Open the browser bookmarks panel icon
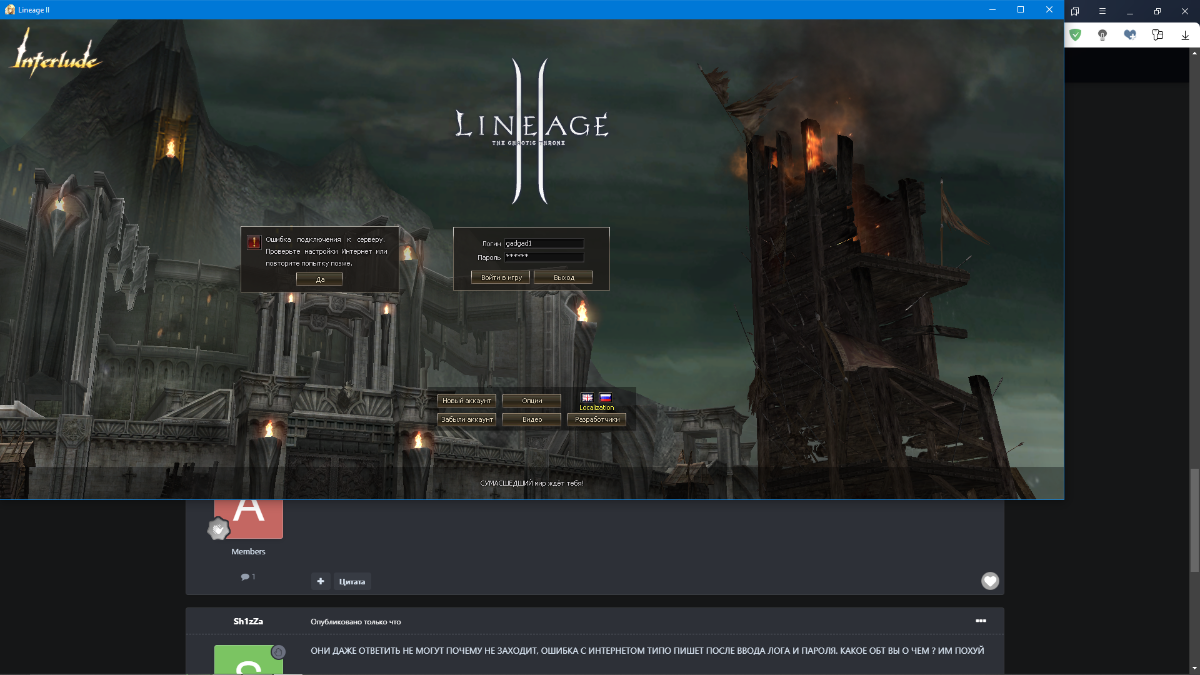Screen dimensions: 1200x675 click(1075, 10)
